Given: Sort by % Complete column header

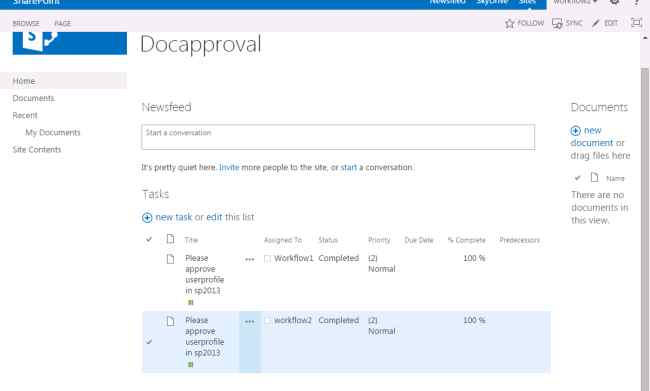Looking at the screenshot, I should click(466, 240).
